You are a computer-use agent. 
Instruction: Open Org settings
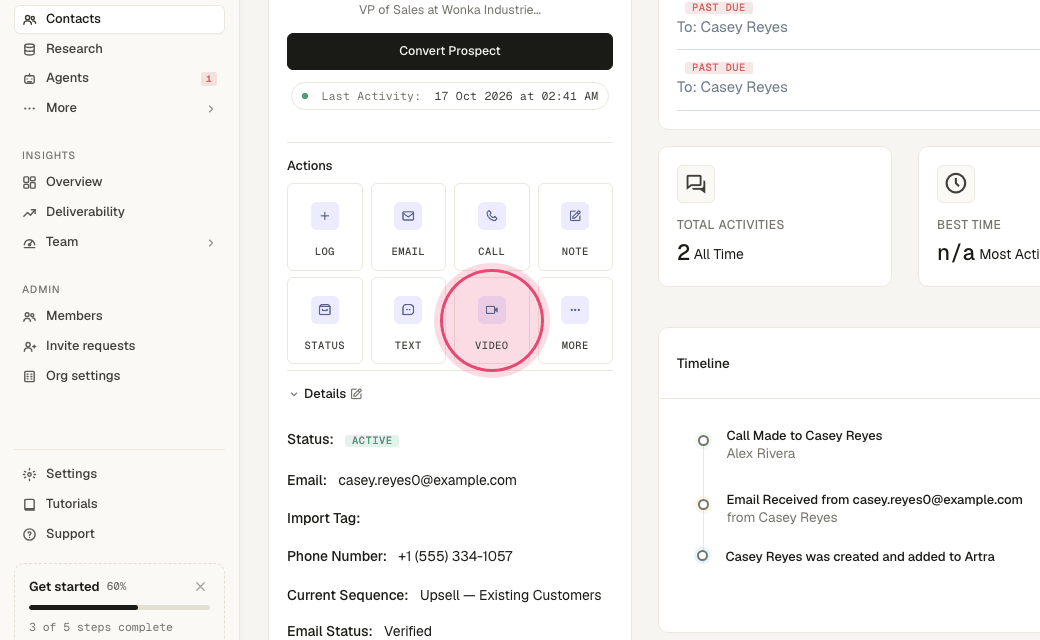119,376
